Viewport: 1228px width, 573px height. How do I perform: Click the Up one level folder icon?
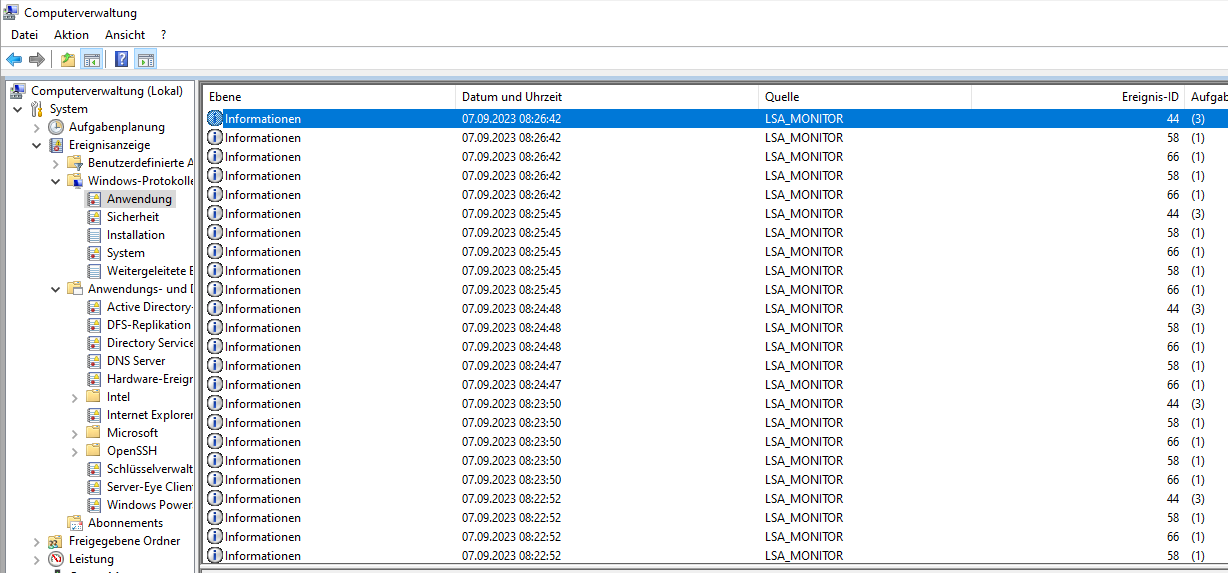pyautogui.click(x=67, y=59)
